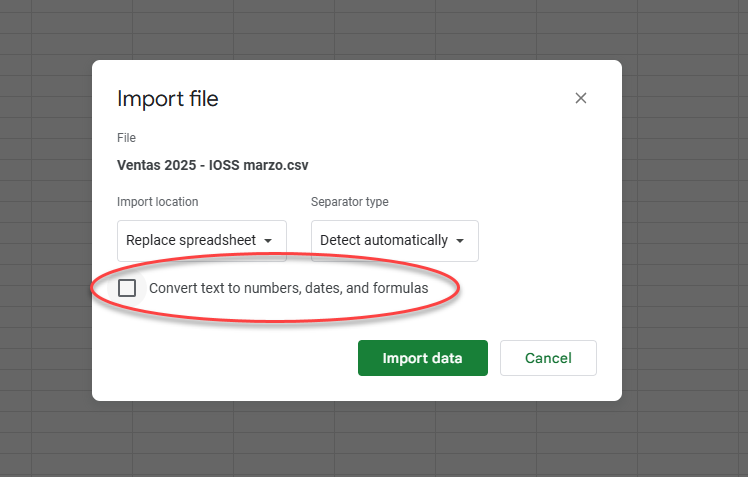Image resolution: width=748 pixels, height=477 pixels.
Task: Click empty dialog area left of Import data
Action: pos(230,358)
